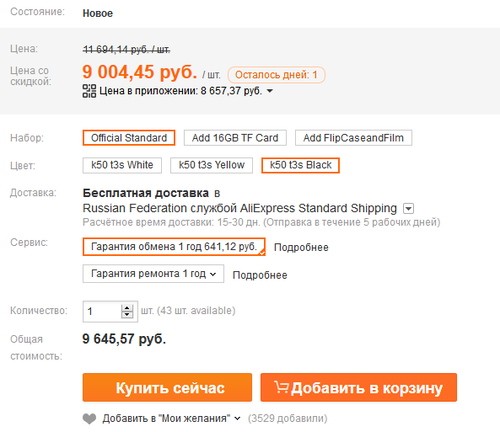Click into the quantity input field
This screenshot has width=500, height=432.
tap(102, 311)
